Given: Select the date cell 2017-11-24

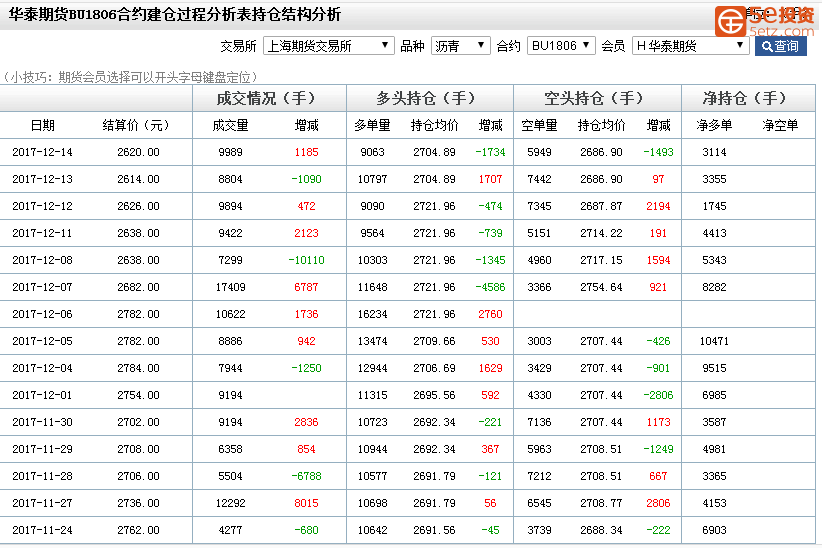Looking at the screenshot, I should coord(42,531).
